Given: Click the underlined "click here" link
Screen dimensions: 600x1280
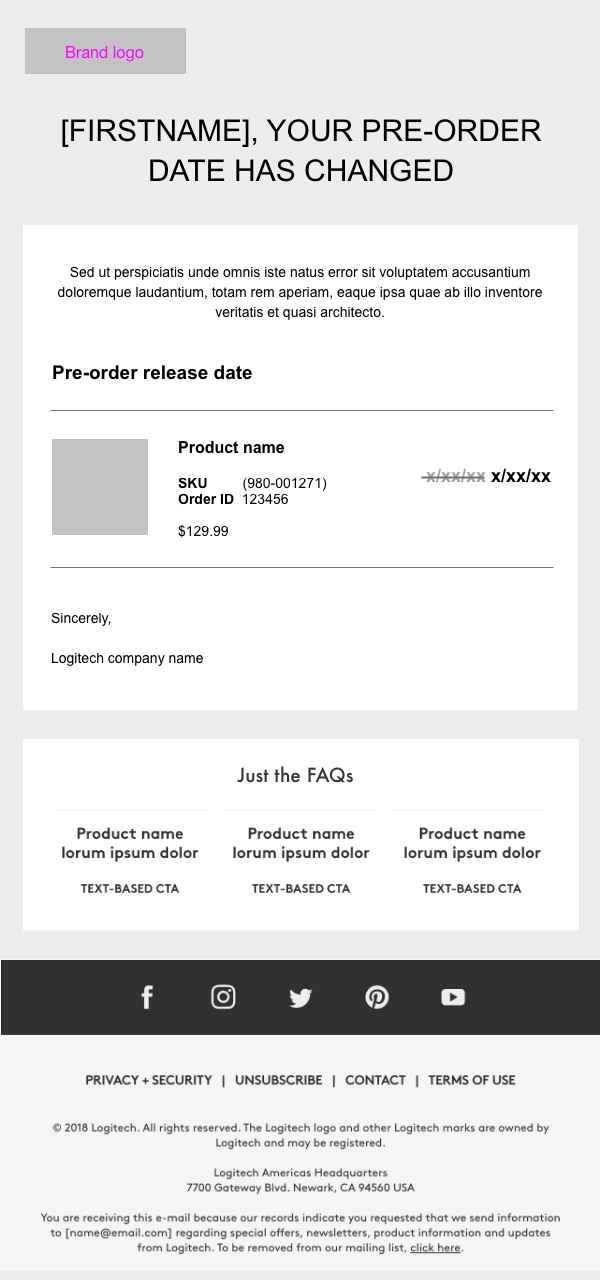Looking at the screenshot, I should (x=435, y=1247).
